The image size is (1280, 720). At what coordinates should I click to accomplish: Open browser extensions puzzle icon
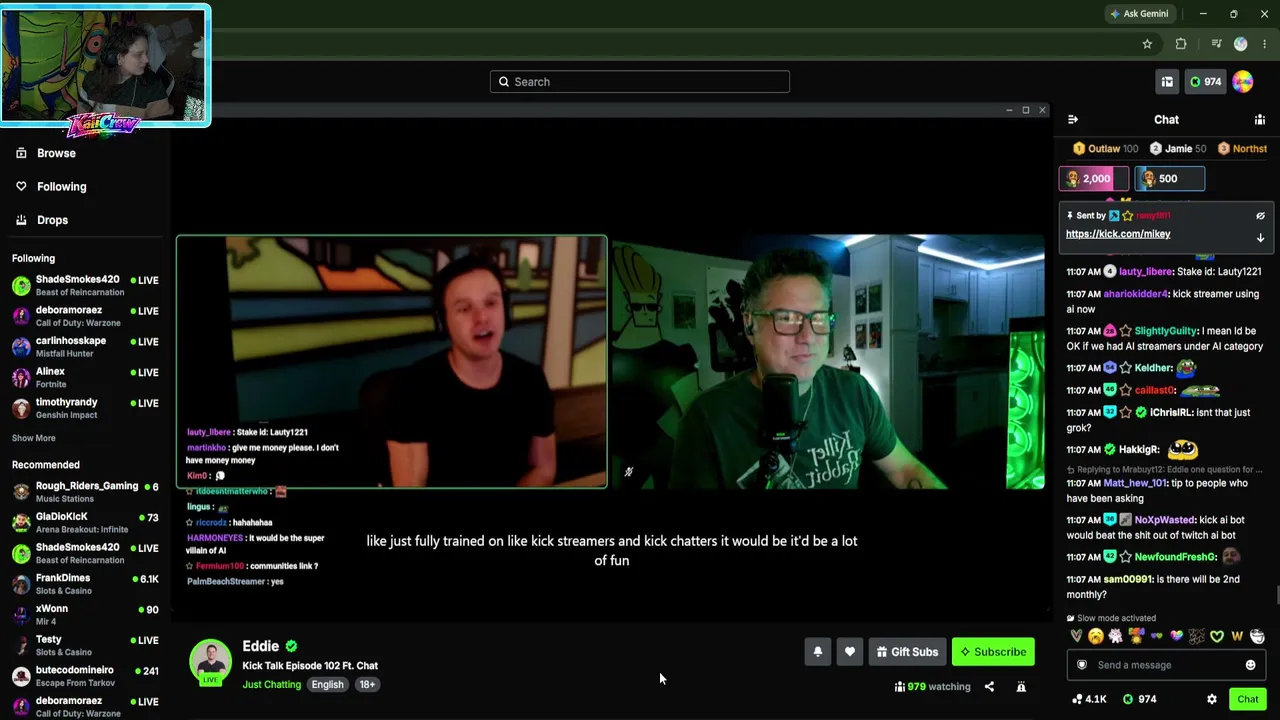tap(1181, 44)
